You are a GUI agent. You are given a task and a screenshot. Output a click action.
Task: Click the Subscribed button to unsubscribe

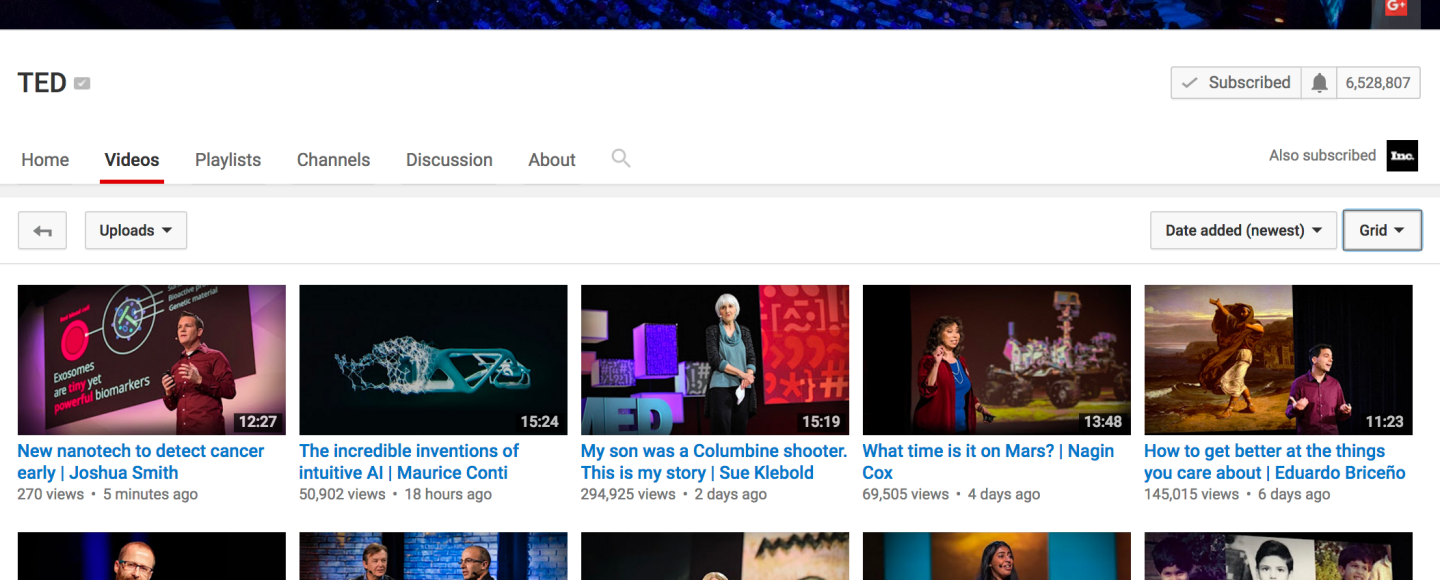click(x=1236, y=83)
